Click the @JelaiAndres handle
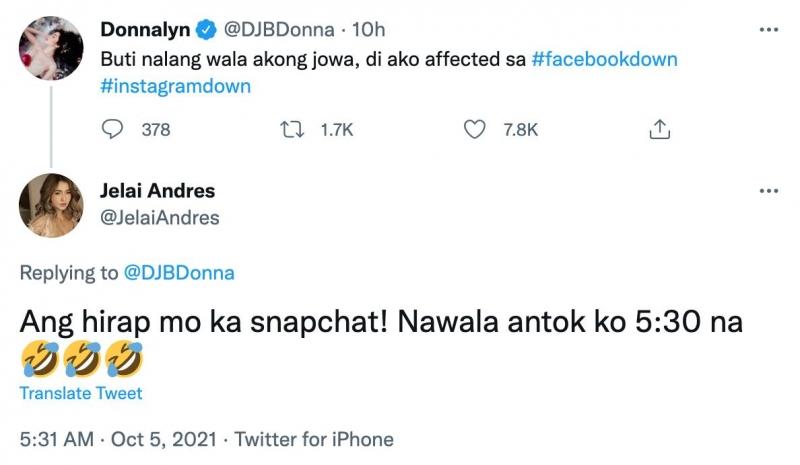The width and height of the screenshot is (800, 465). tap(160, 217)
